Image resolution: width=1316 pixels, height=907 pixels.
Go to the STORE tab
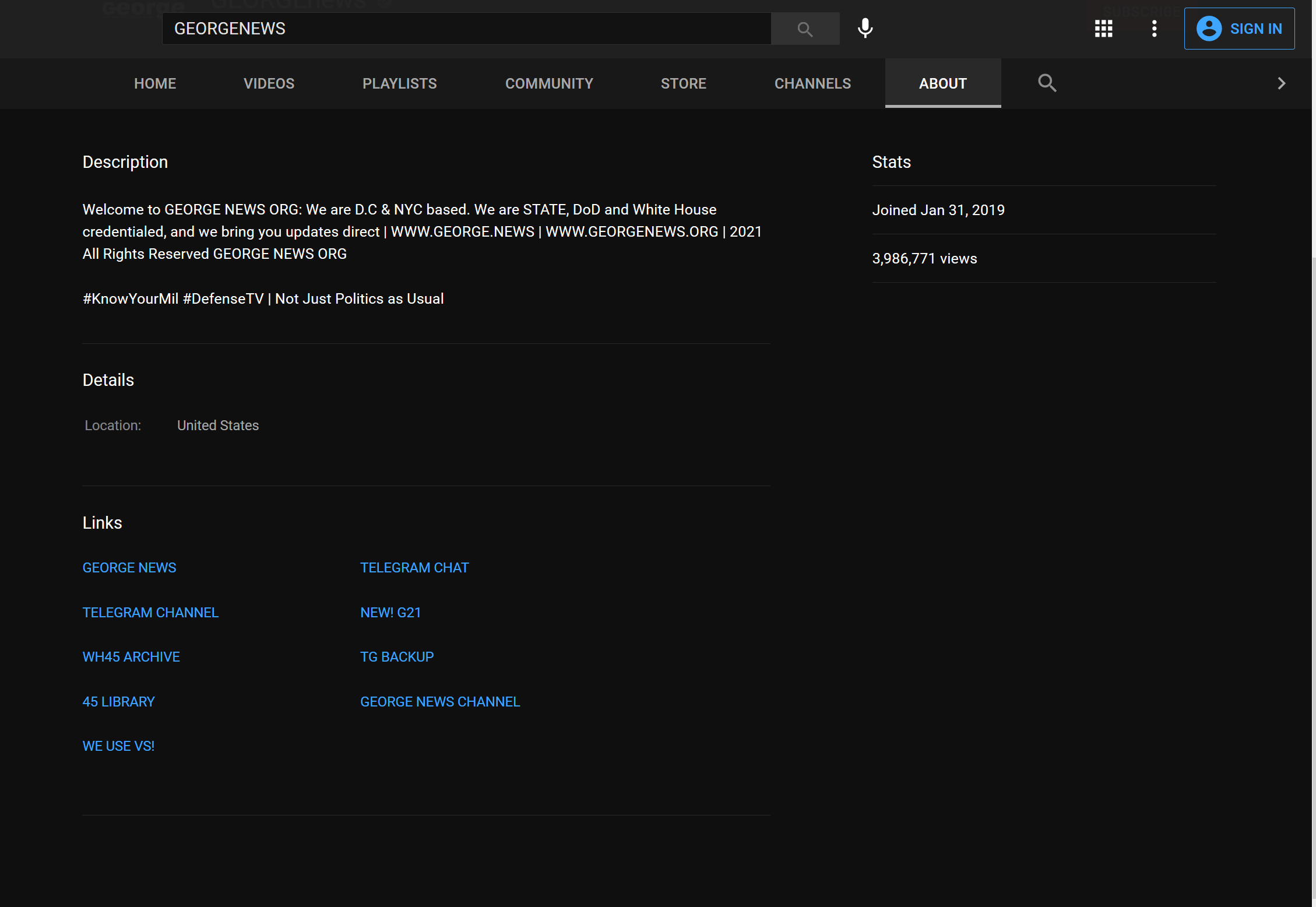click(x=683, y=83)
